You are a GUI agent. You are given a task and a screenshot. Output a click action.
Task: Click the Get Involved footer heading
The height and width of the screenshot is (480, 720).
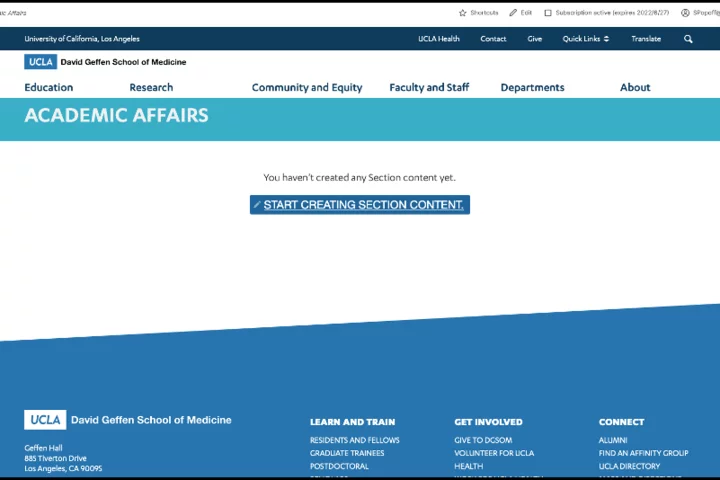[x=488, y=422]
